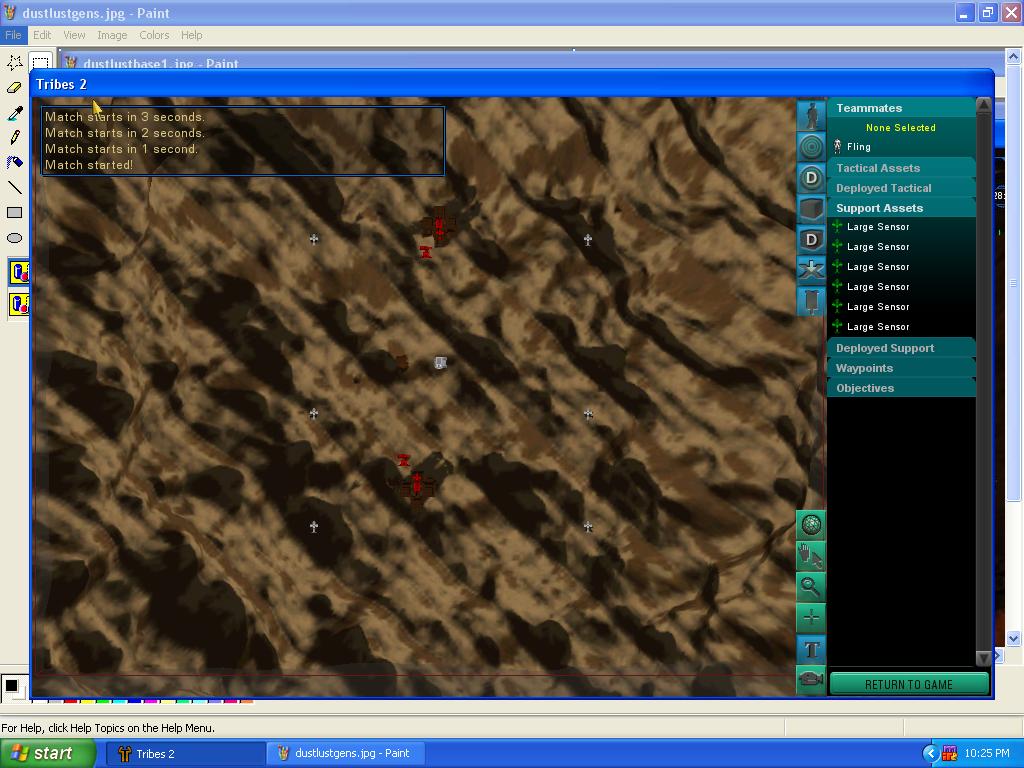Click the tray icon beside the clock
Image resolution: width=1024 pixels, height=768 pixels.
pos(950,754)
